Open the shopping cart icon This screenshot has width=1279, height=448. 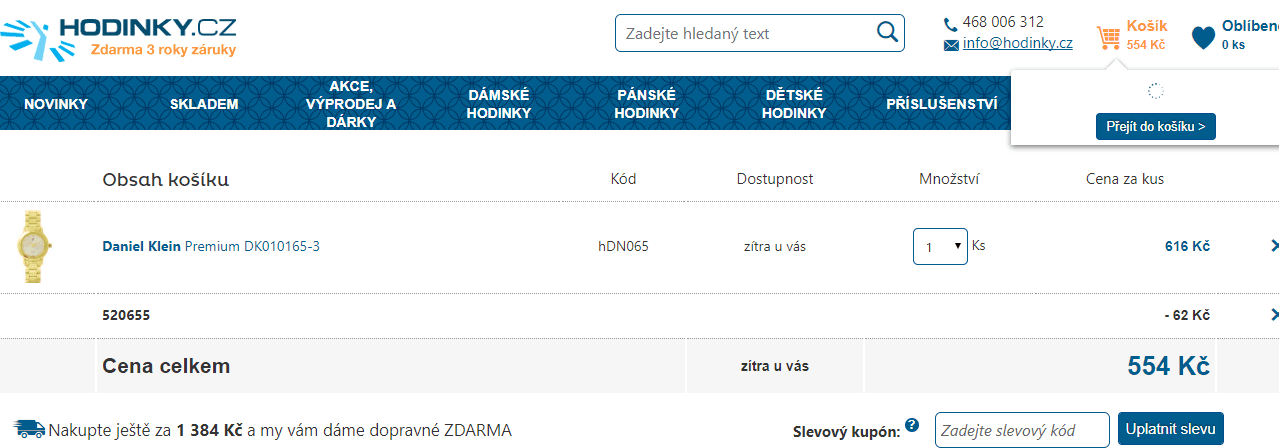pos(1108,37)
